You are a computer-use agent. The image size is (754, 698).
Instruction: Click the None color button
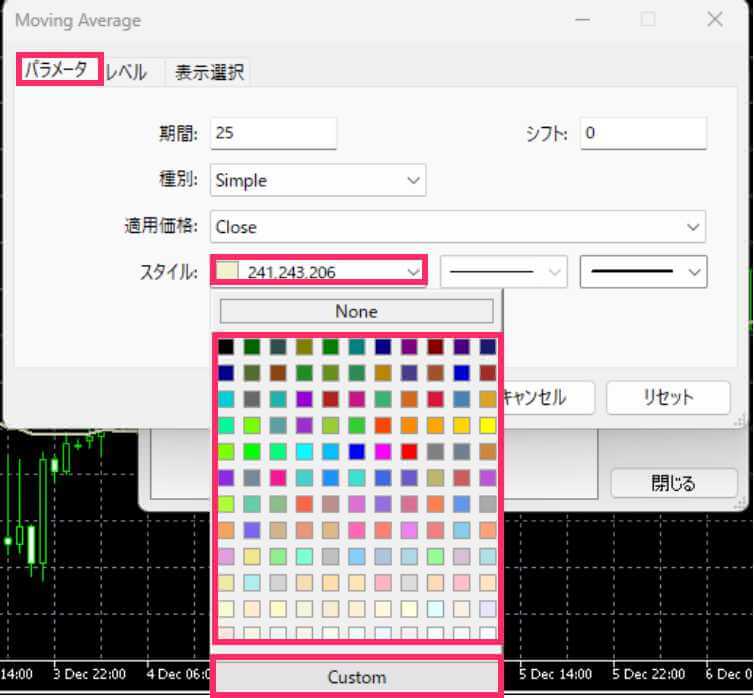(356, 311)
